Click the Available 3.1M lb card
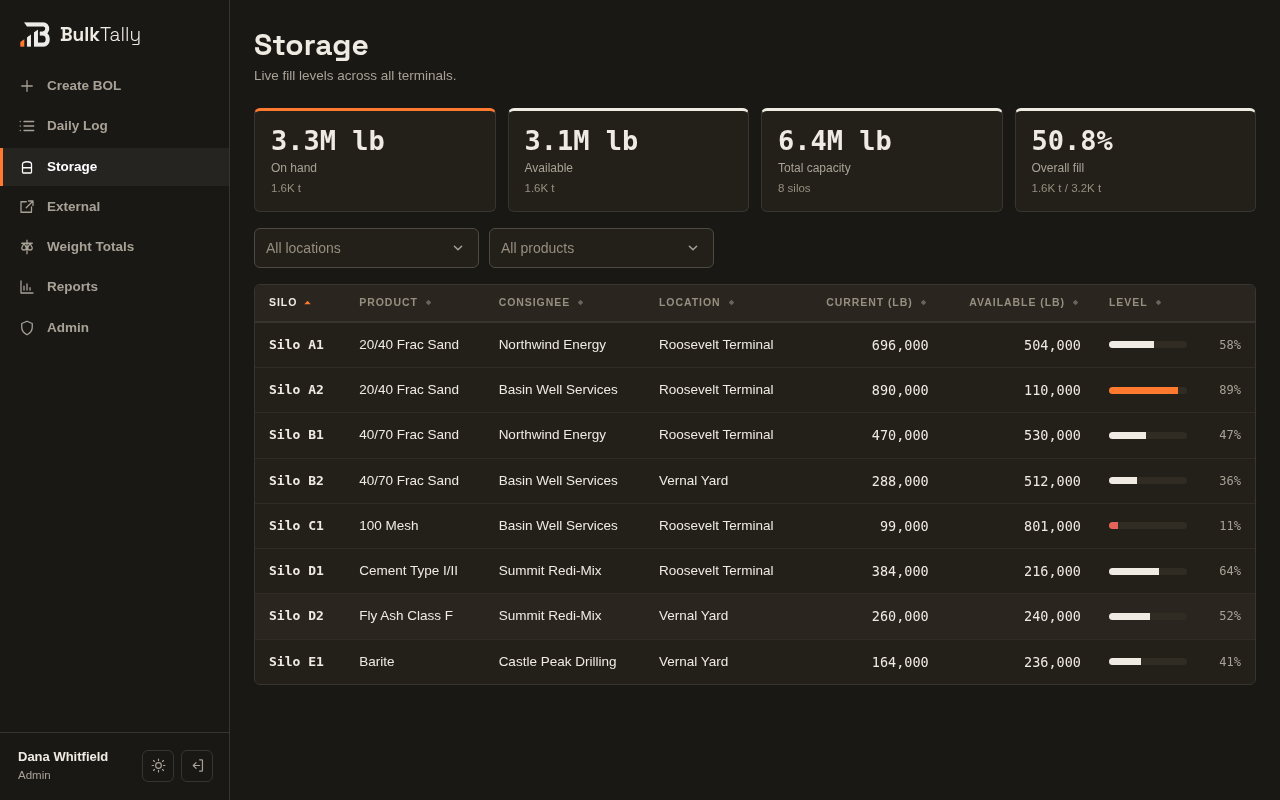1280x800 pixels. point(628,160)
